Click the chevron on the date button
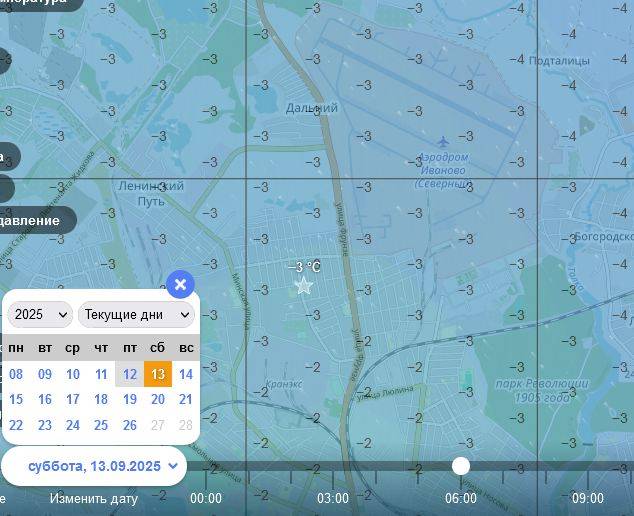634x516 pixels. tap(173, 466)
